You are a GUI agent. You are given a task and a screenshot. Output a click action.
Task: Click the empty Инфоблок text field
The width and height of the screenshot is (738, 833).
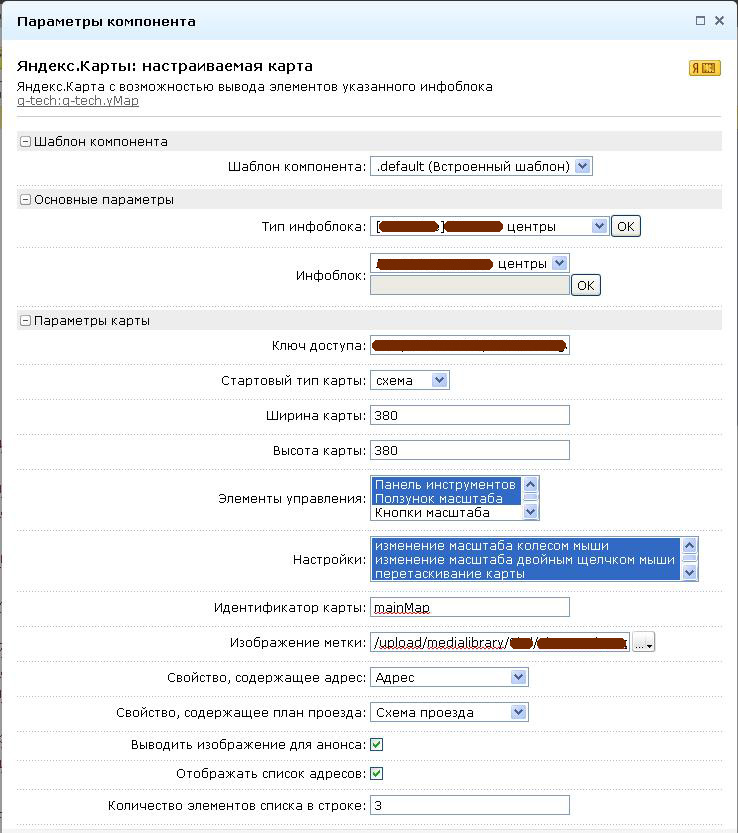pos(470,285)
